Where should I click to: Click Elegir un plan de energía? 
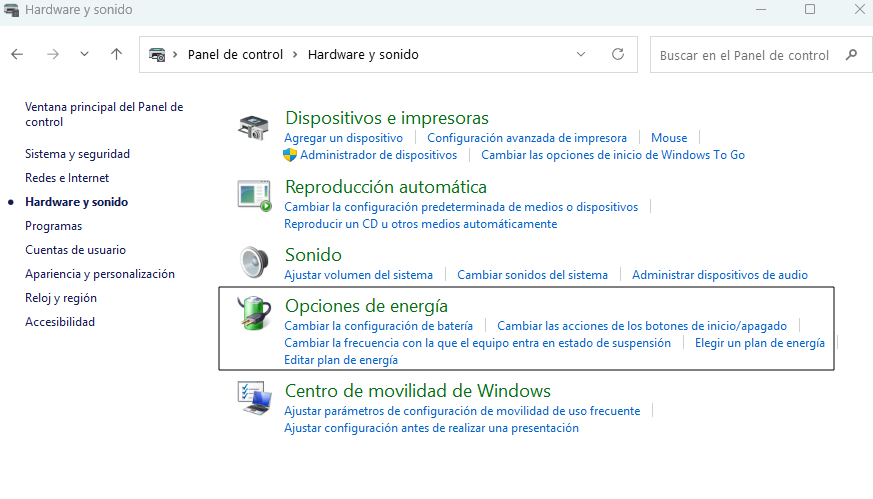pyautogui.click(x=760, y=343)
